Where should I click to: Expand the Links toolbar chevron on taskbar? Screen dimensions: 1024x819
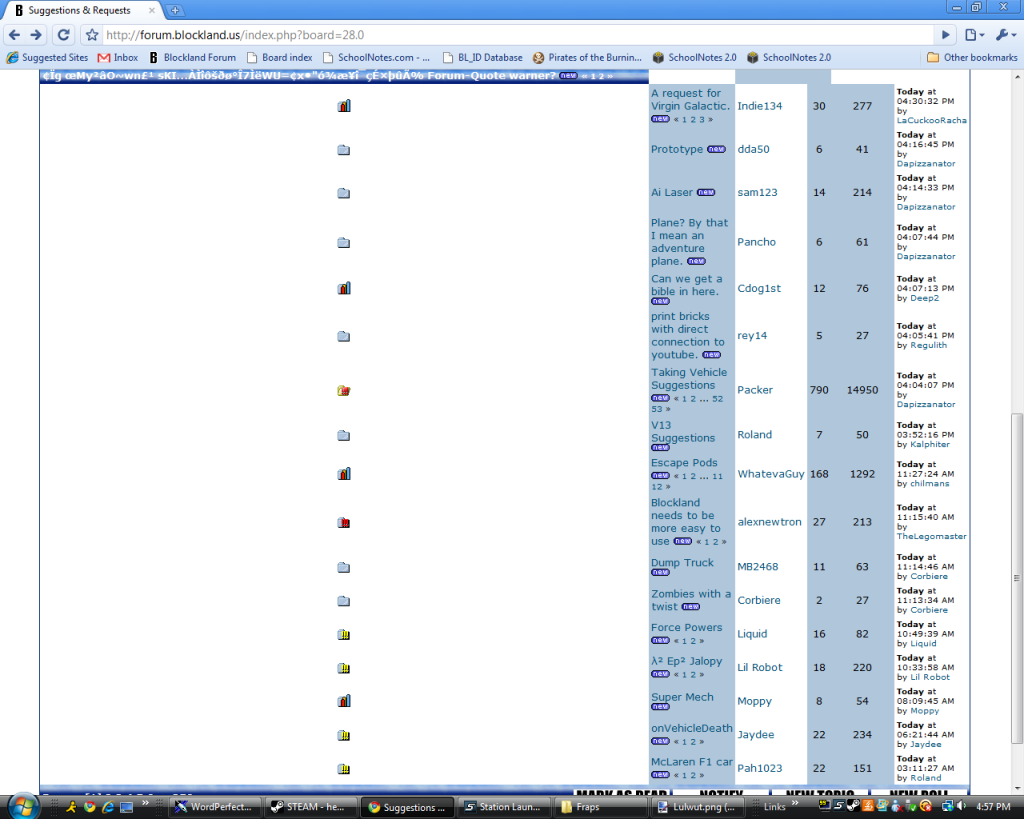795,803
